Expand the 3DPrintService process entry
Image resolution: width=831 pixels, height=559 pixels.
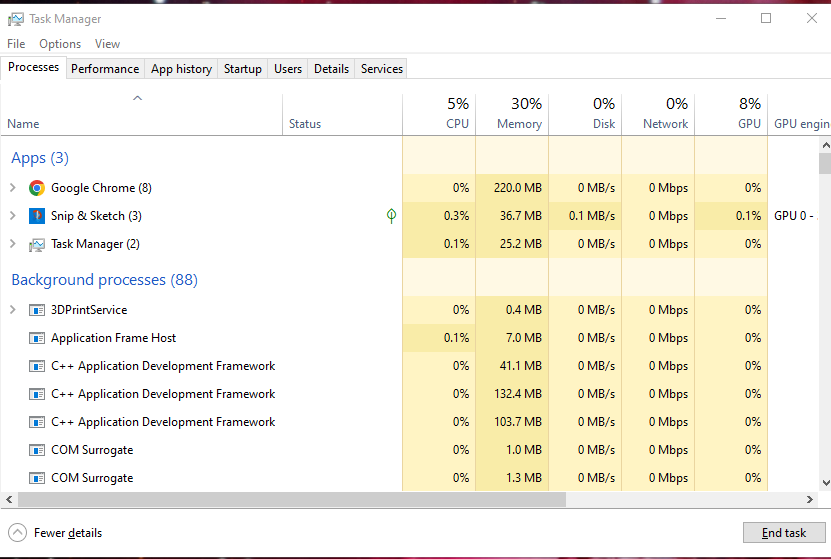pos(12,310)
